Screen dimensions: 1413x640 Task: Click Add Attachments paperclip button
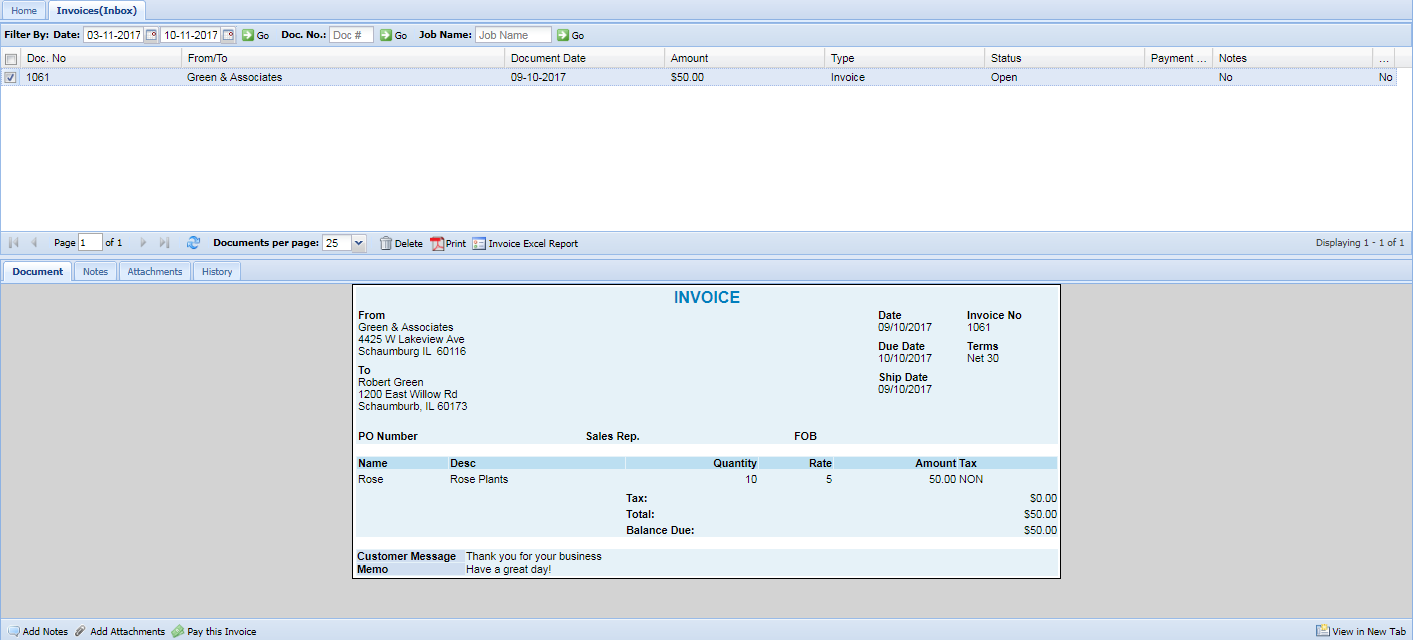[x=120, y=631]
